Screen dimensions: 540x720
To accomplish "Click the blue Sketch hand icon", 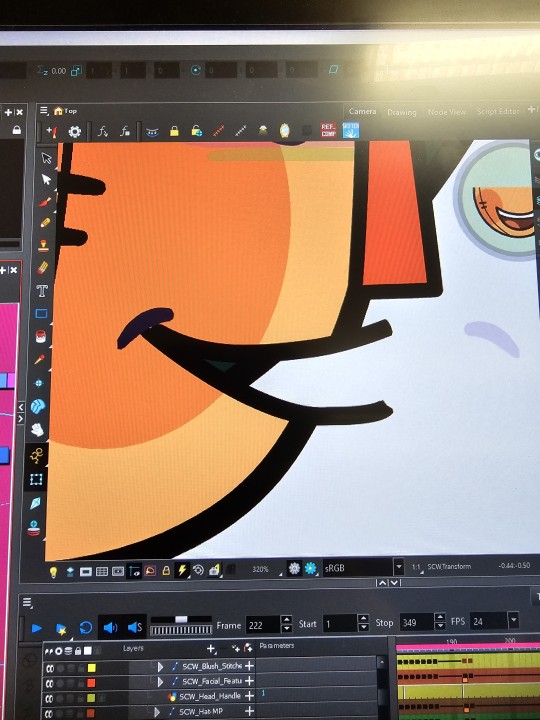I will click(351, 130).
